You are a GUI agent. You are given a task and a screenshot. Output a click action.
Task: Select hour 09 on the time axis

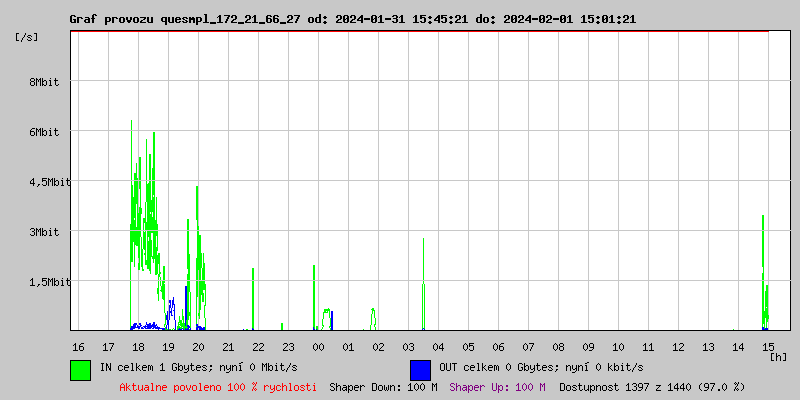tap(588, 347)
